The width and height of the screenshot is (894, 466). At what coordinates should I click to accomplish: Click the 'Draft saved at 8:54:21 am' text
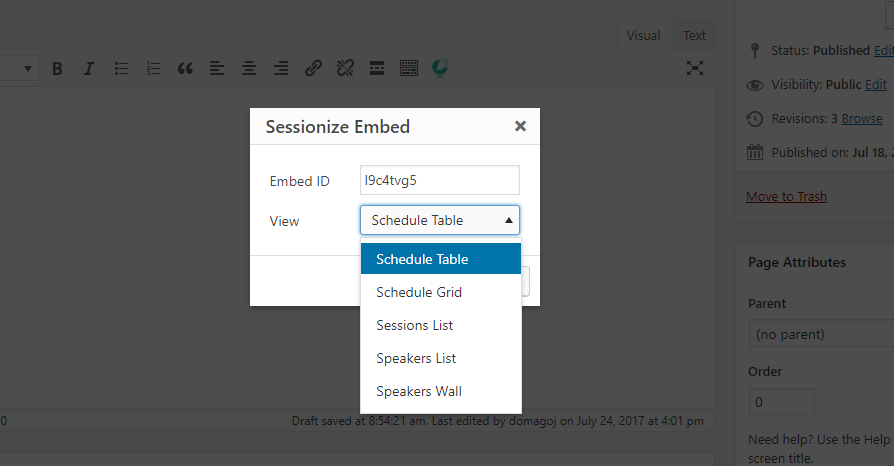click(x=360, y=421)
